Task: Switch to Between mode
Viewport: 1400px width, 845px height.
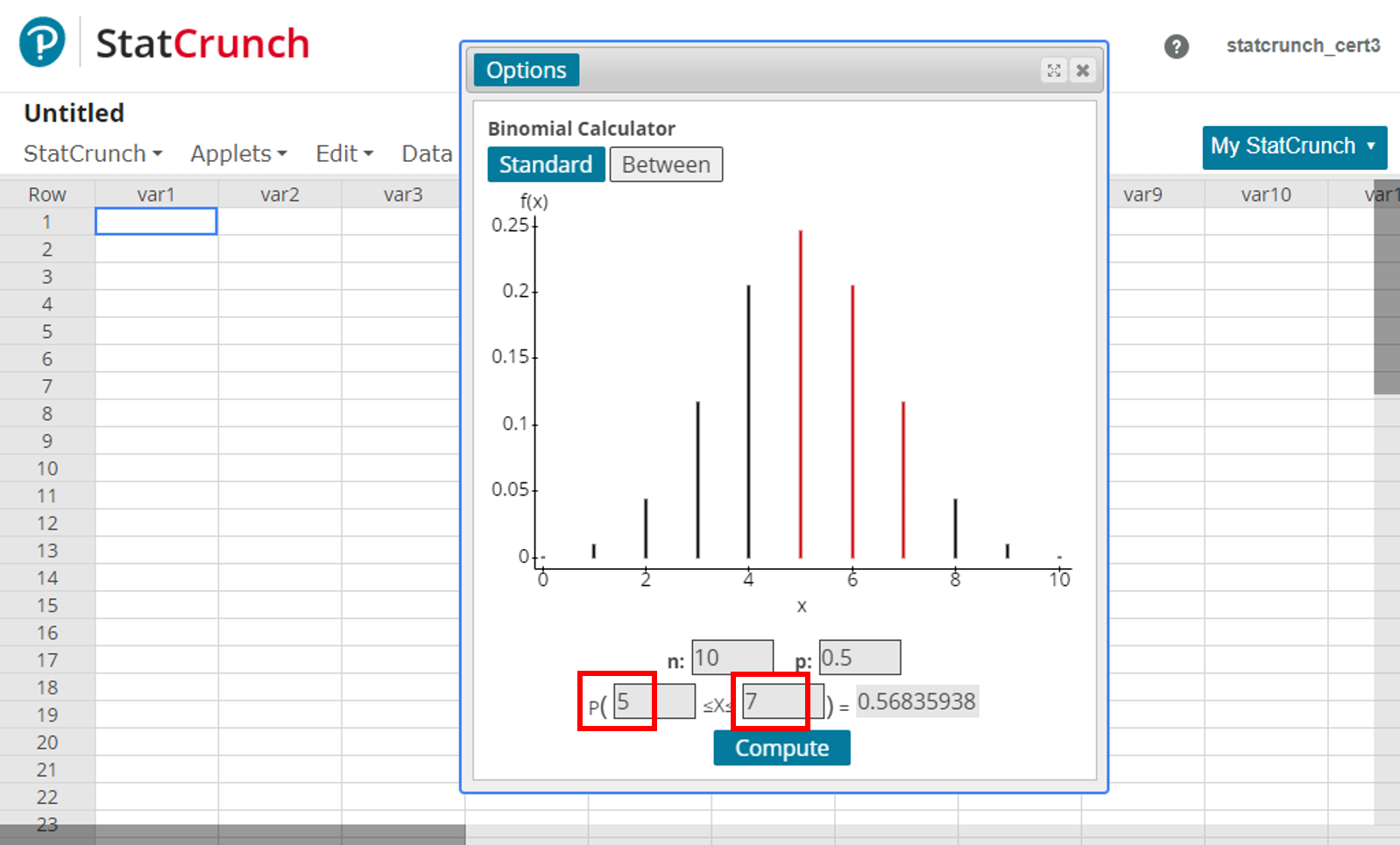Action: click(x=666, y=165)
